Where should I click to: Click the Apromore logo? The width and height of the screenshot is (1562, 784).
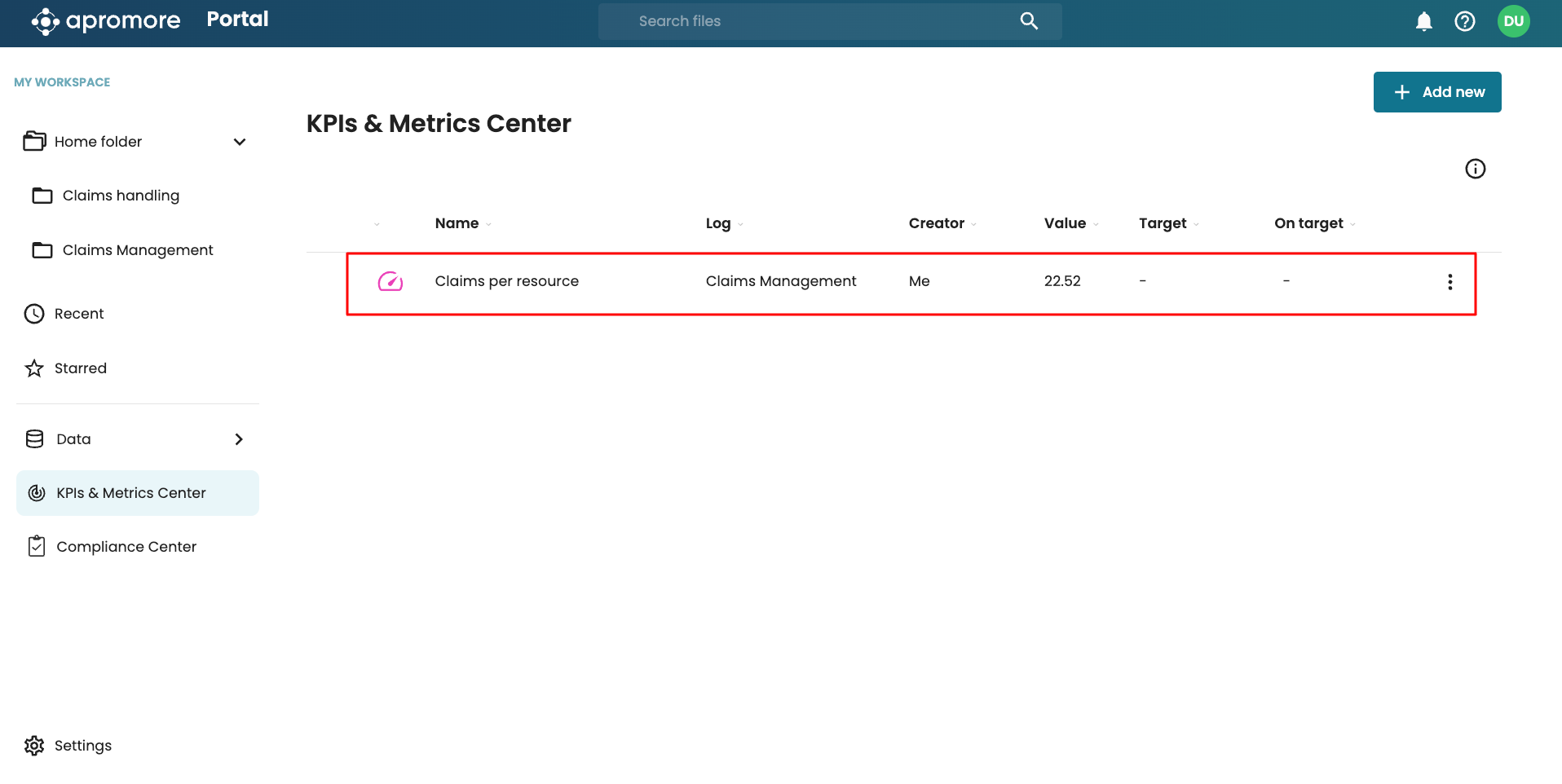click(x=106, y=21)
